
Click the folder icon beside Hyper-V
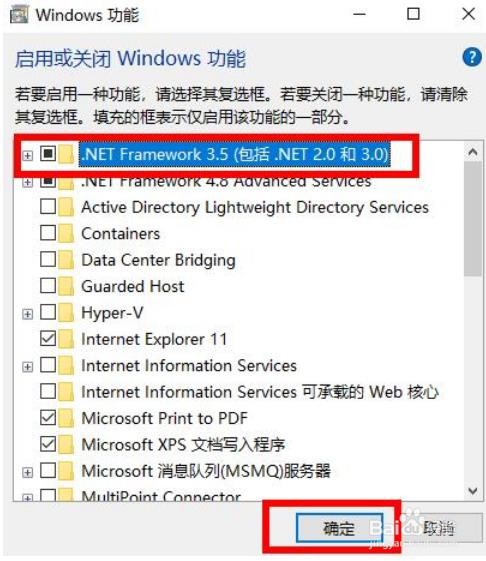[66, 313]
